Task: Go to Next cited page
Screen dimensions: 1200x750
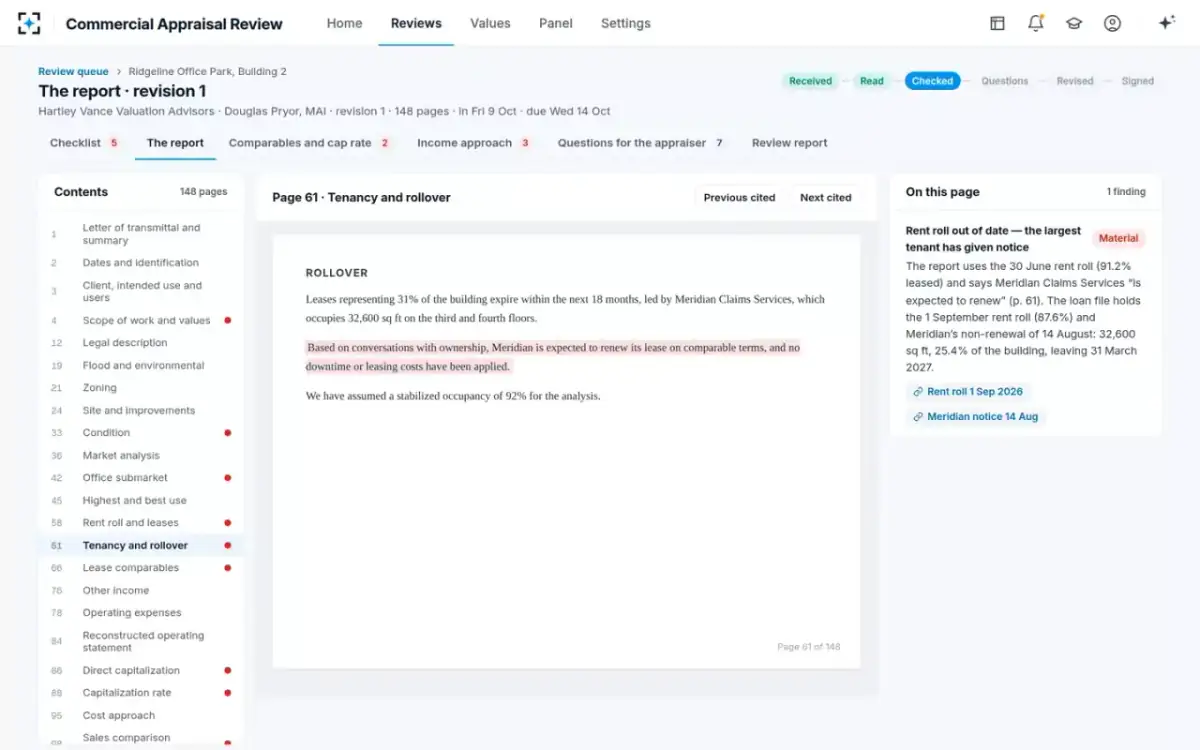Action: 826,198
